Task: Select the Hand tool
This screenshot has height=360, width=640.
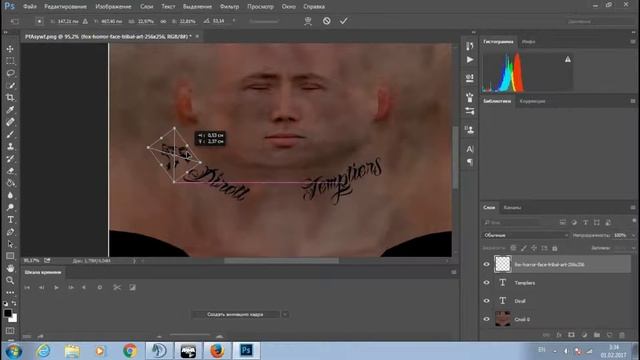Action: point(10,269)
